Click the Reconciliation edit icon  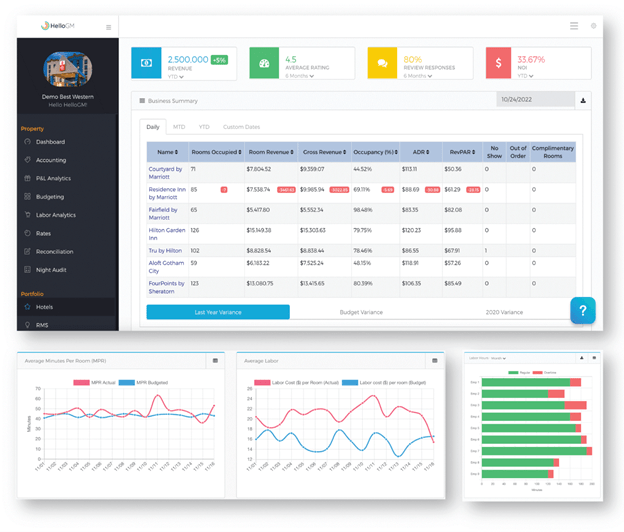27,251
